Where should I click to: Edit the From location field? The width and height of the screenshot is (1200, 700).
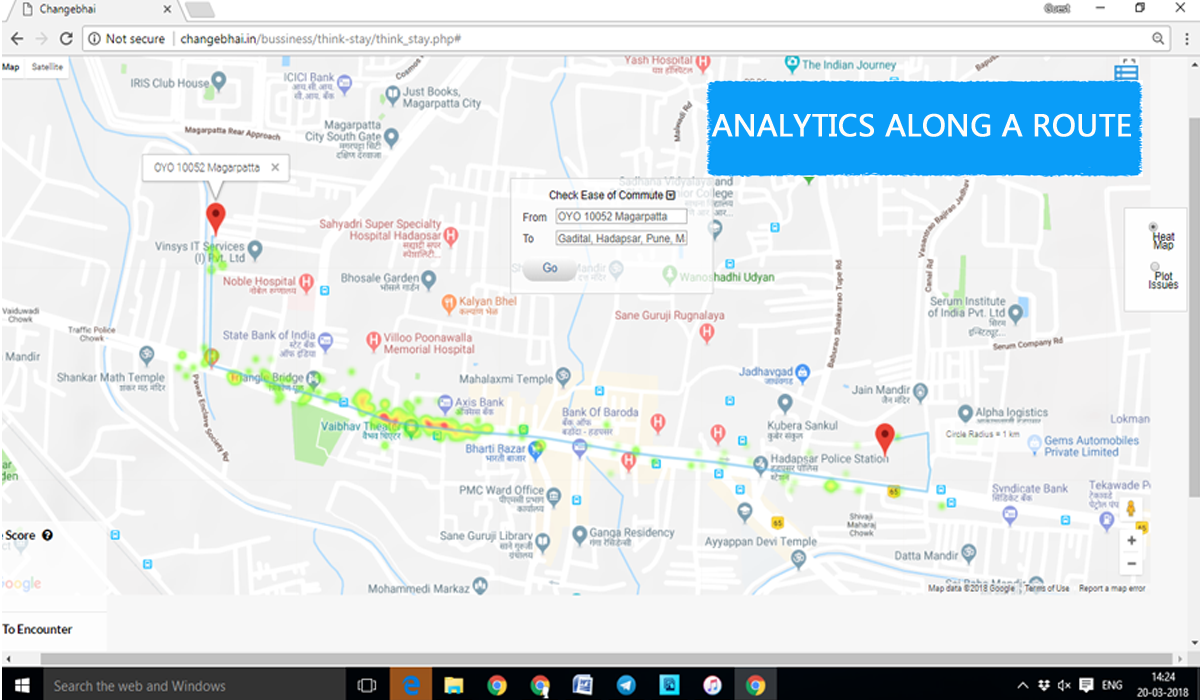(x=622, y=216)
